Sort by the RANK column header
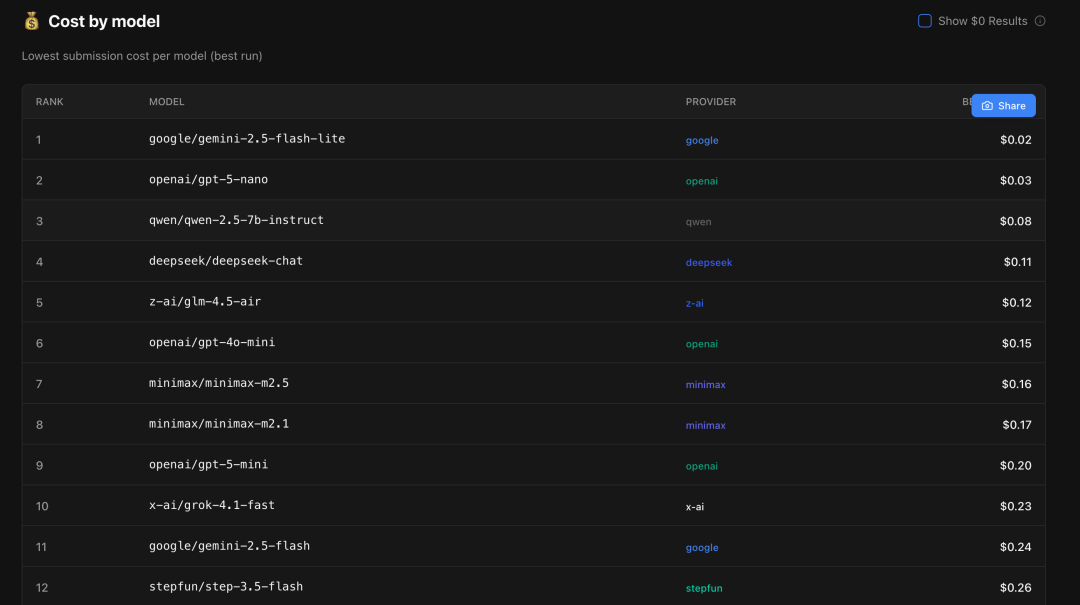 pyautogui.click(x=50, y=102)
